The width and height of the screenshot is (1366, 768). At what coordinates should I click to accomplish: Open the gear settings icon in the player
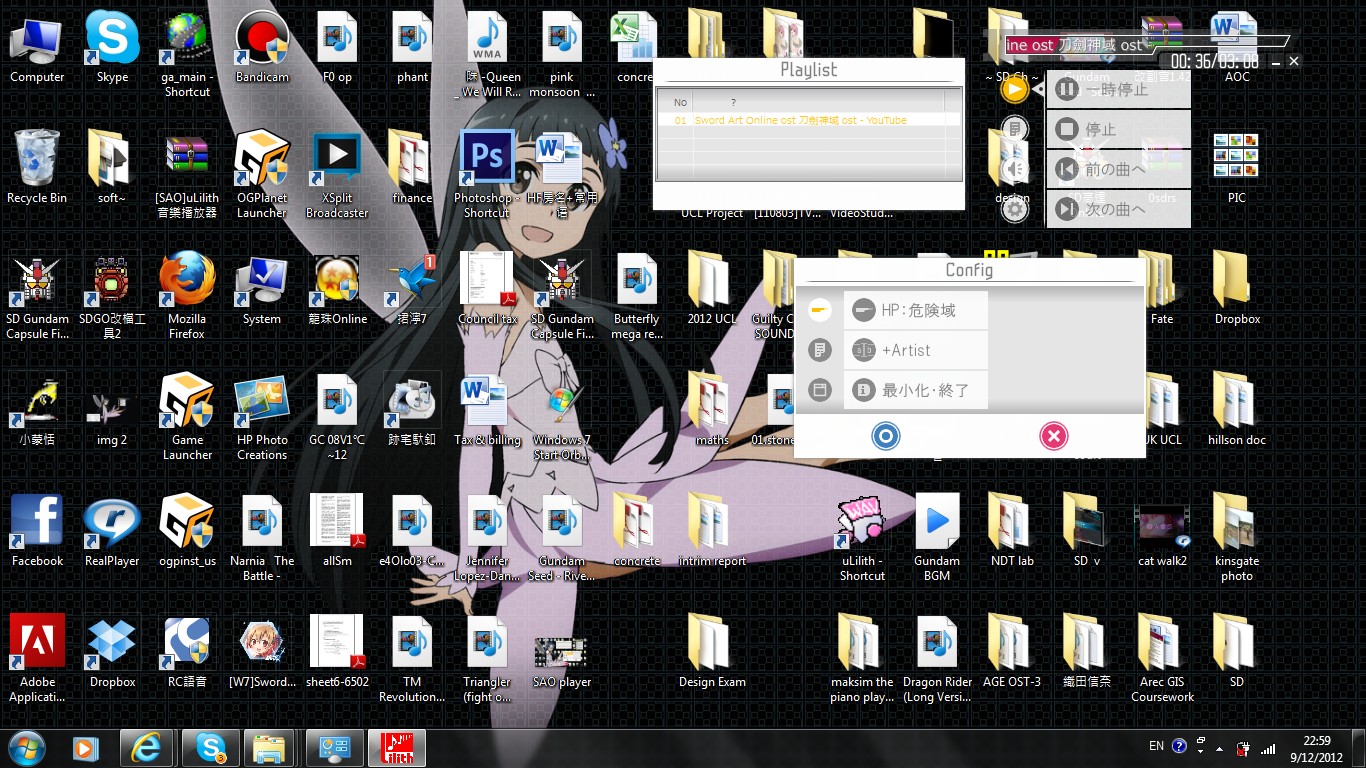[x=1014, y=209]
